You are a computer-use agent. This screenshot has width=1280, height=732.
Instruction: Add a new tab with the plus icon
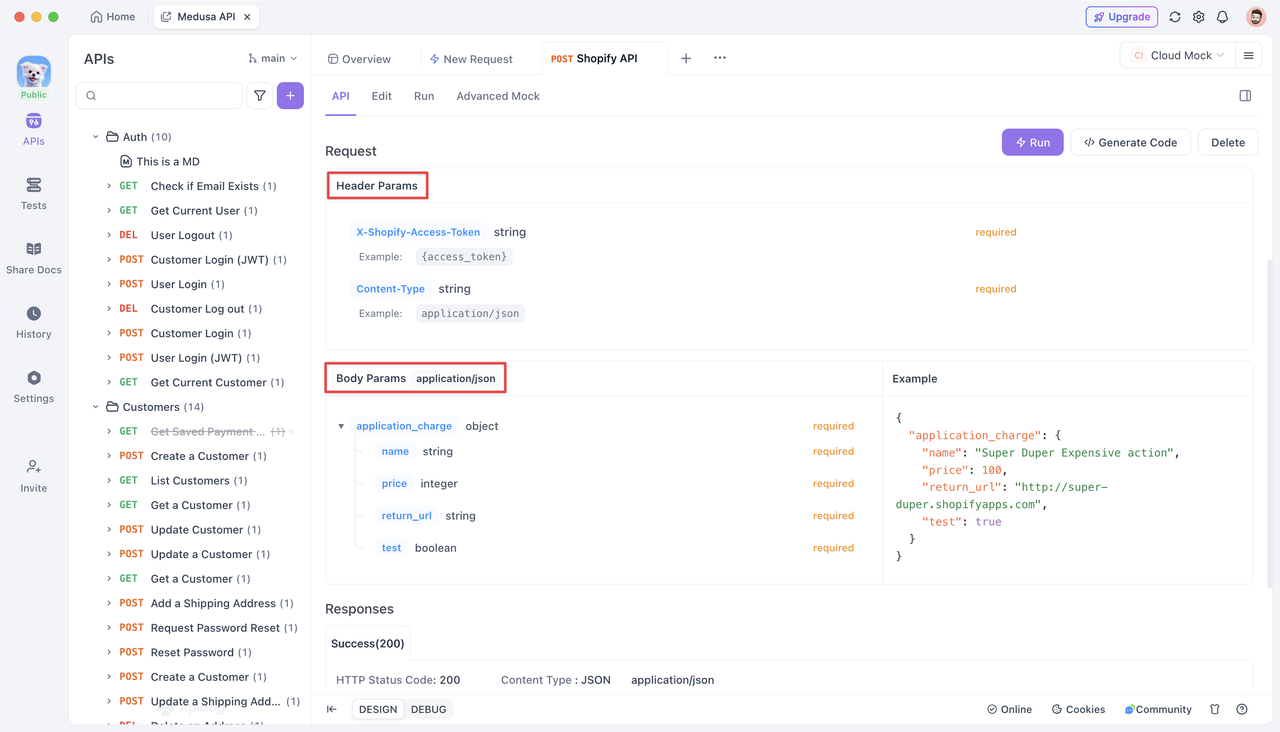(686, 59)
